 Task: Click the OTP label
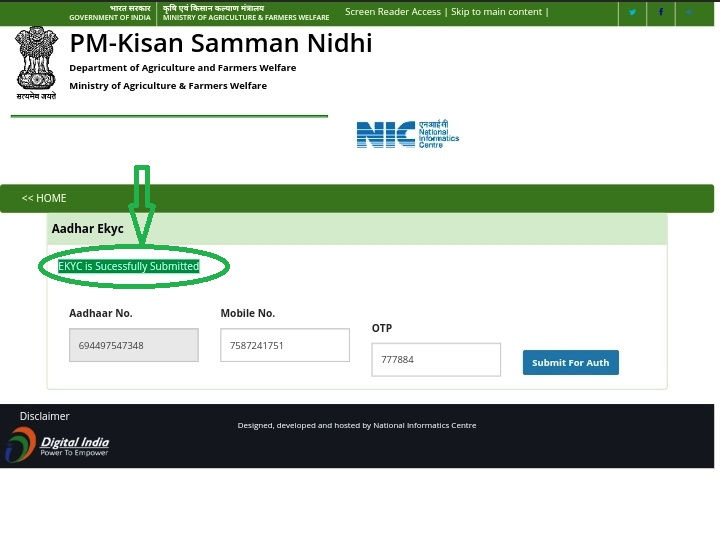click(x=382, y=328)
